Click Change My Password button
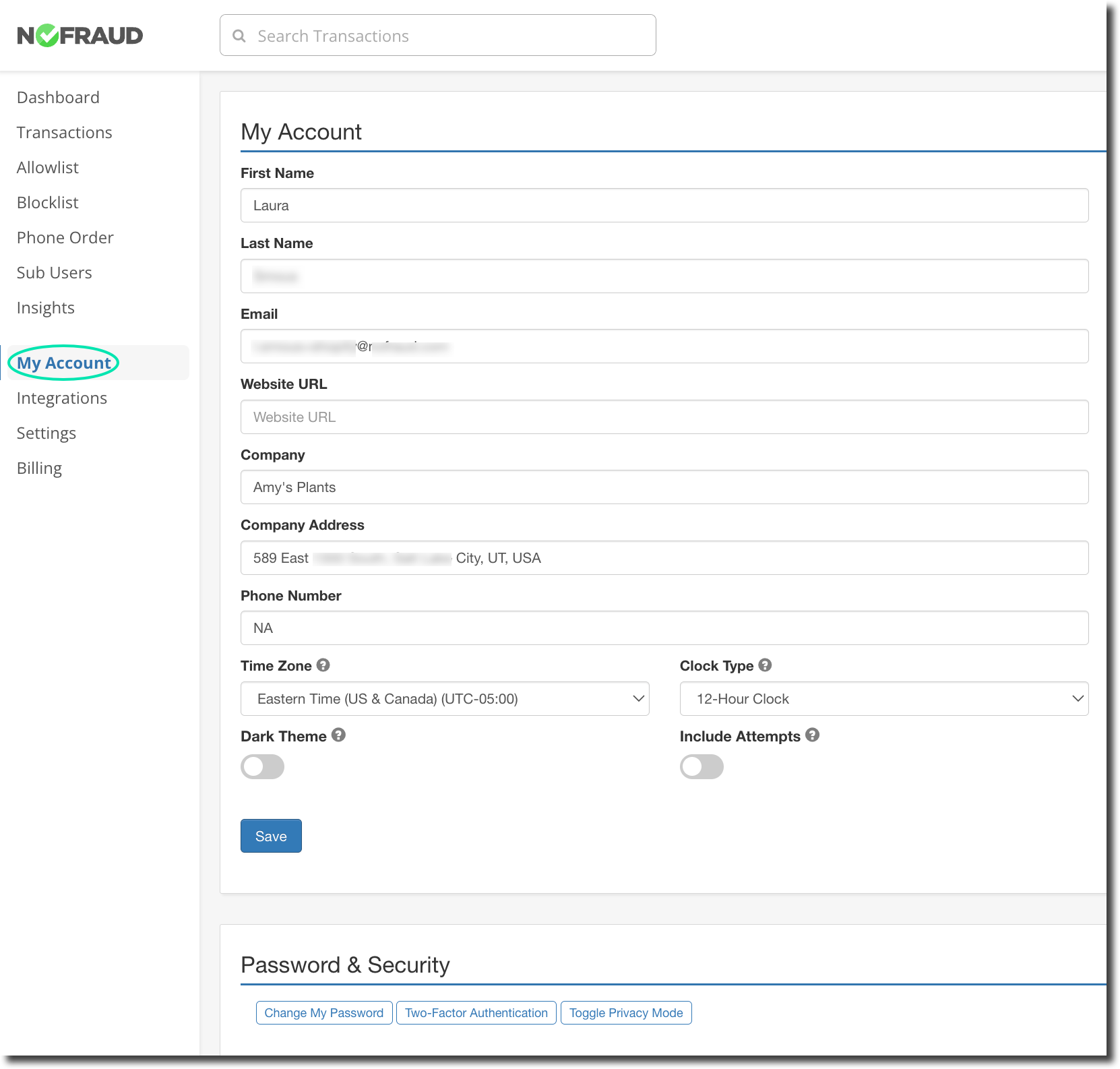The width and height of the screenshot is (1120, 1069). pyautogui.click(x=324, y=1012)
